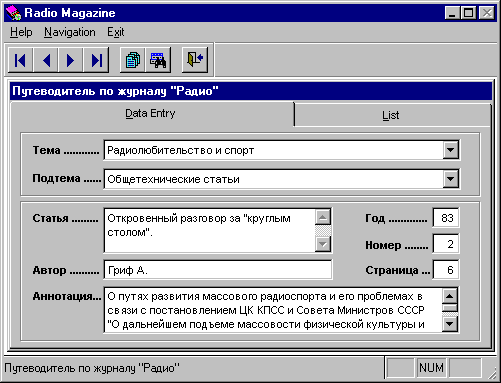Switch to the List tab
Screen dimensions: 501x383
pos(392,115)
